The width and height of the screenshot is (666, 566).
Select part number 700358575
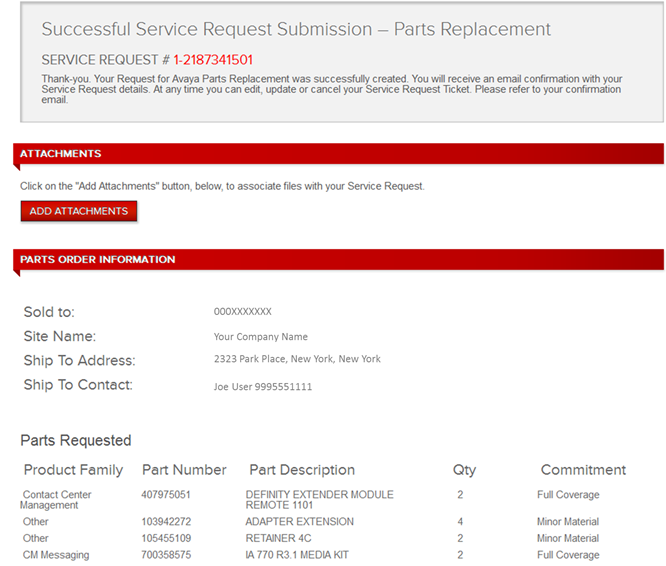pyautogui.click(x=166, y=555)
